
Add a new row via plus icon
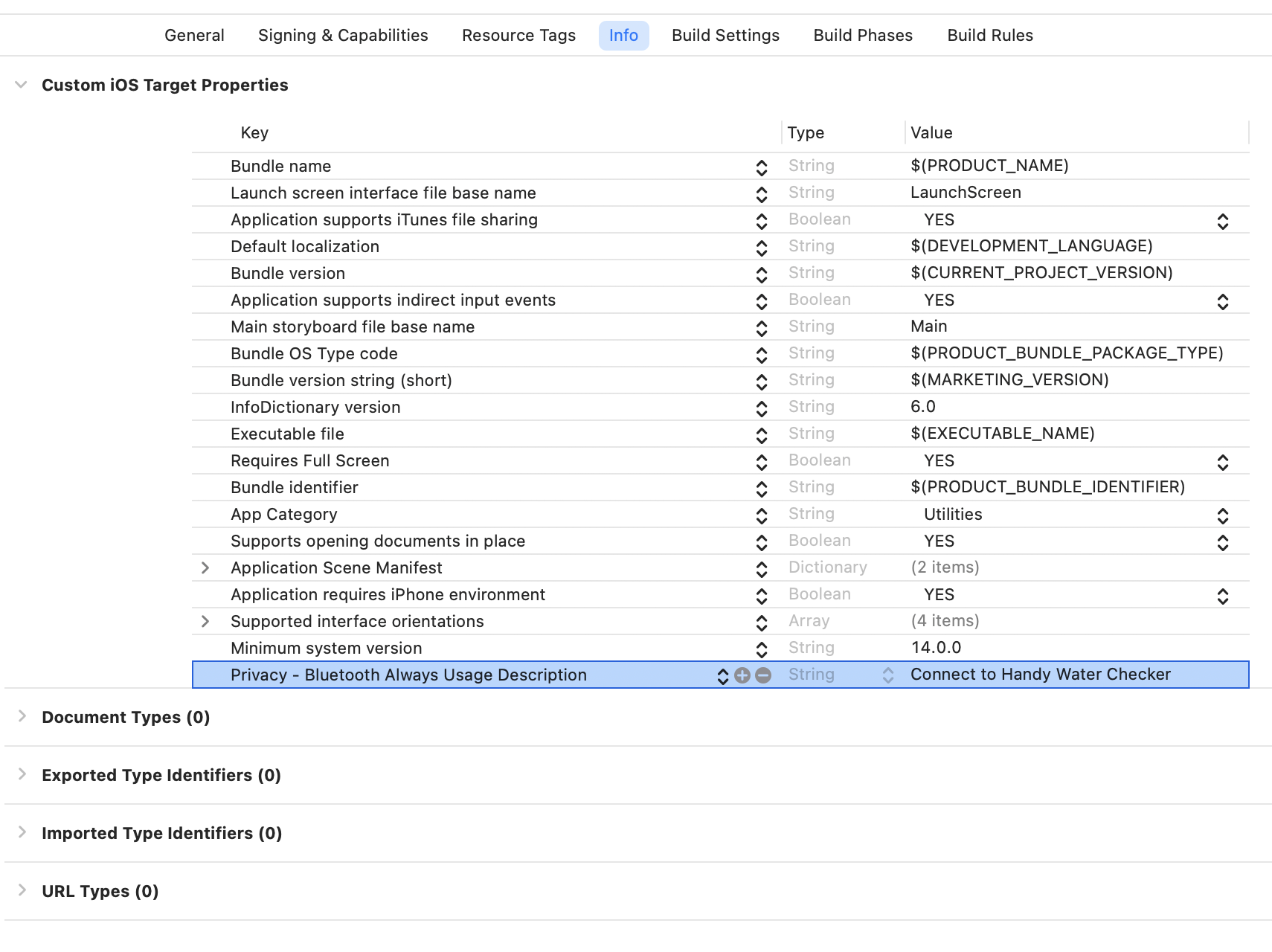tap(742, 675)
